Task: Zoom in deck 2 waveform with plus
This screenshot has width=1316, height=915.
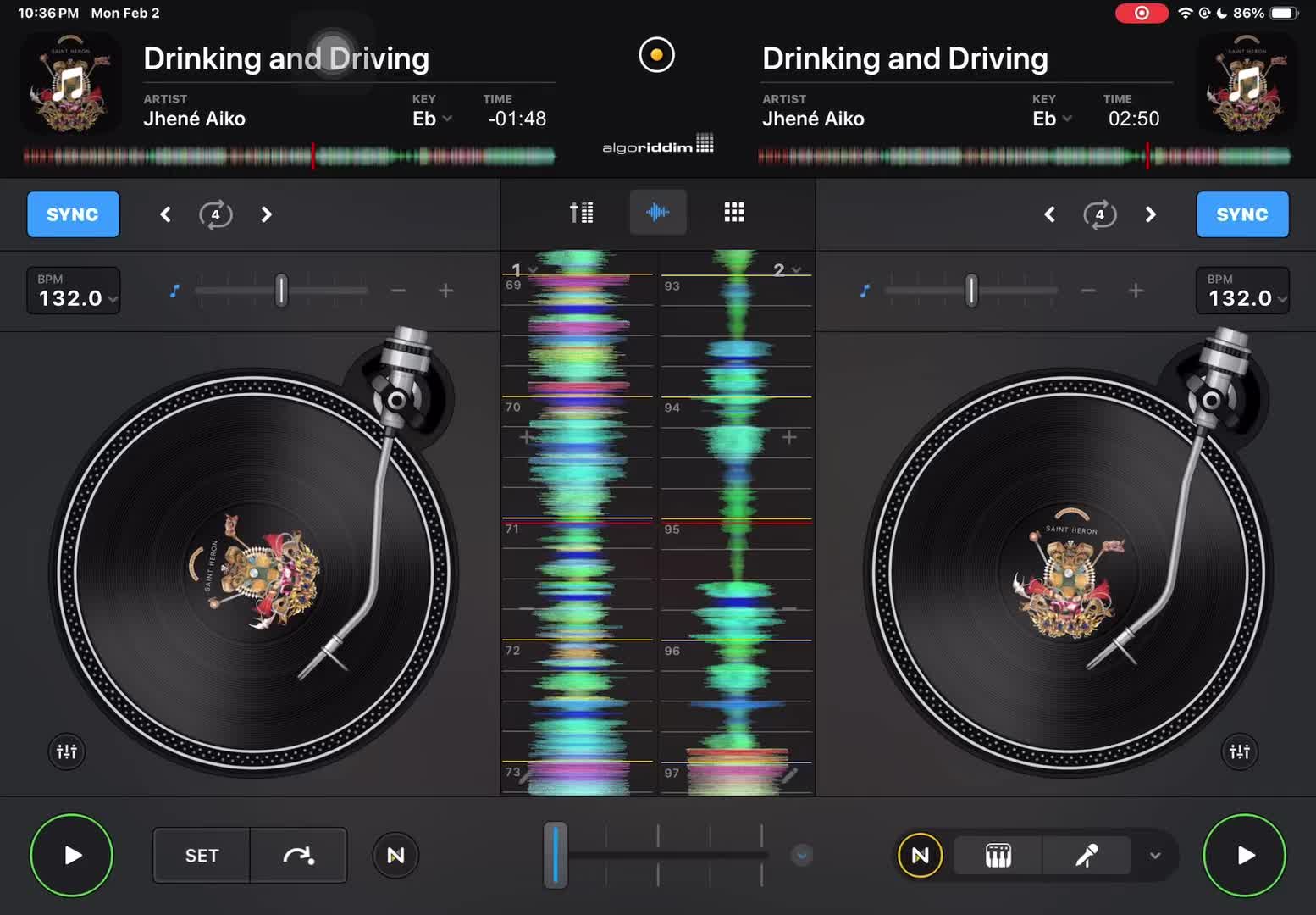Action: (x=789, y=437)
